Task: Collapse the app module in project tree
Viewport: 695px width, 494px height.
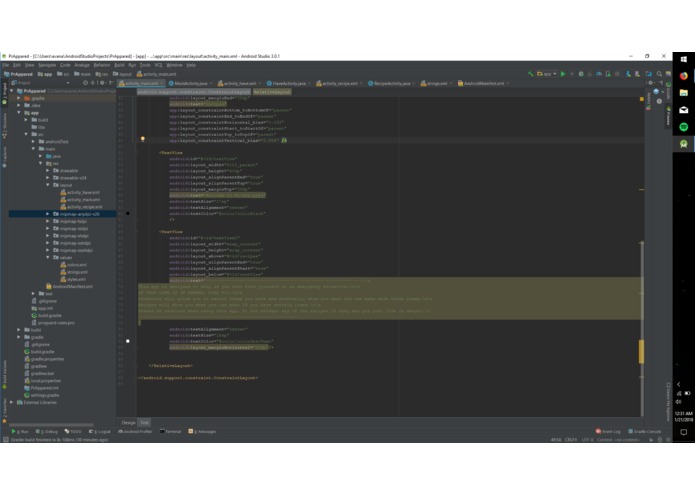Action: point(19,113)
